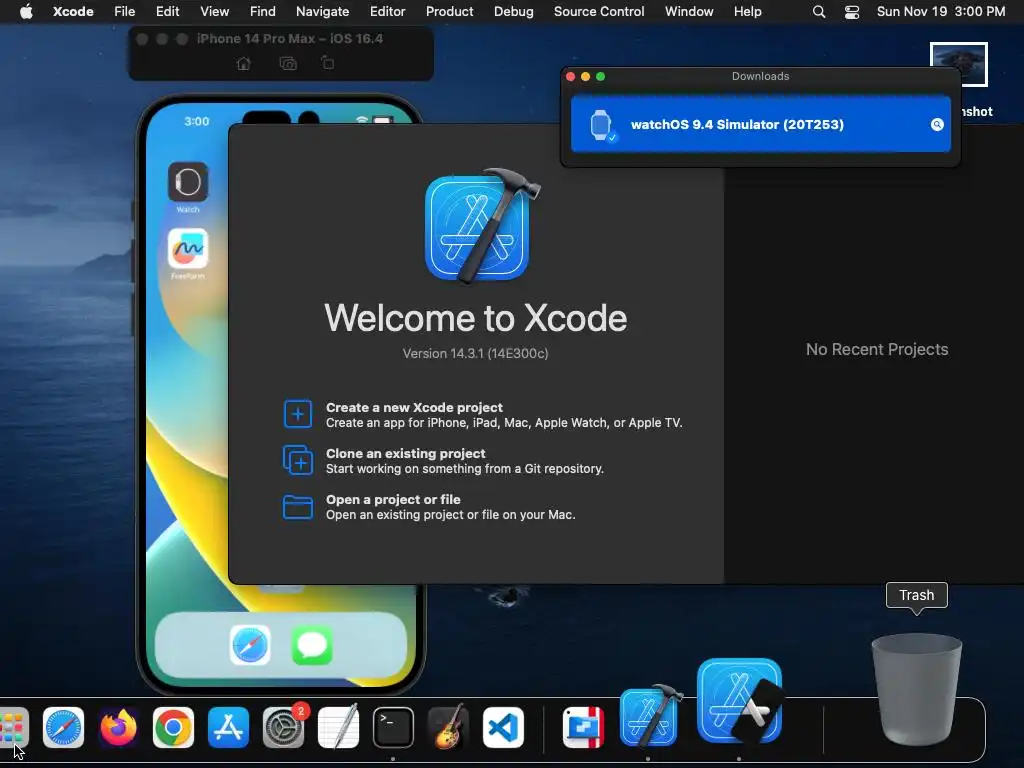Open TextEdit from the Dock
This screenshot has width=1024, height=768.
click(338, 727)
